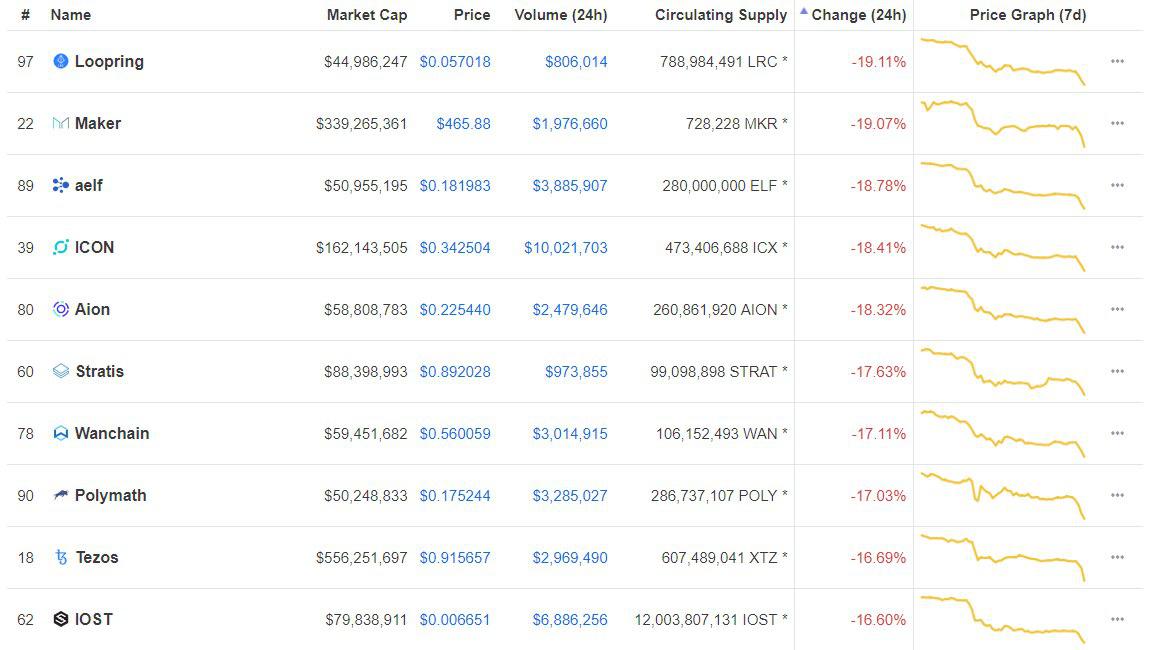Open the three-dot menu for ICON
The height and width of the screenshot is (650, 1162).
pos(1117,248)
